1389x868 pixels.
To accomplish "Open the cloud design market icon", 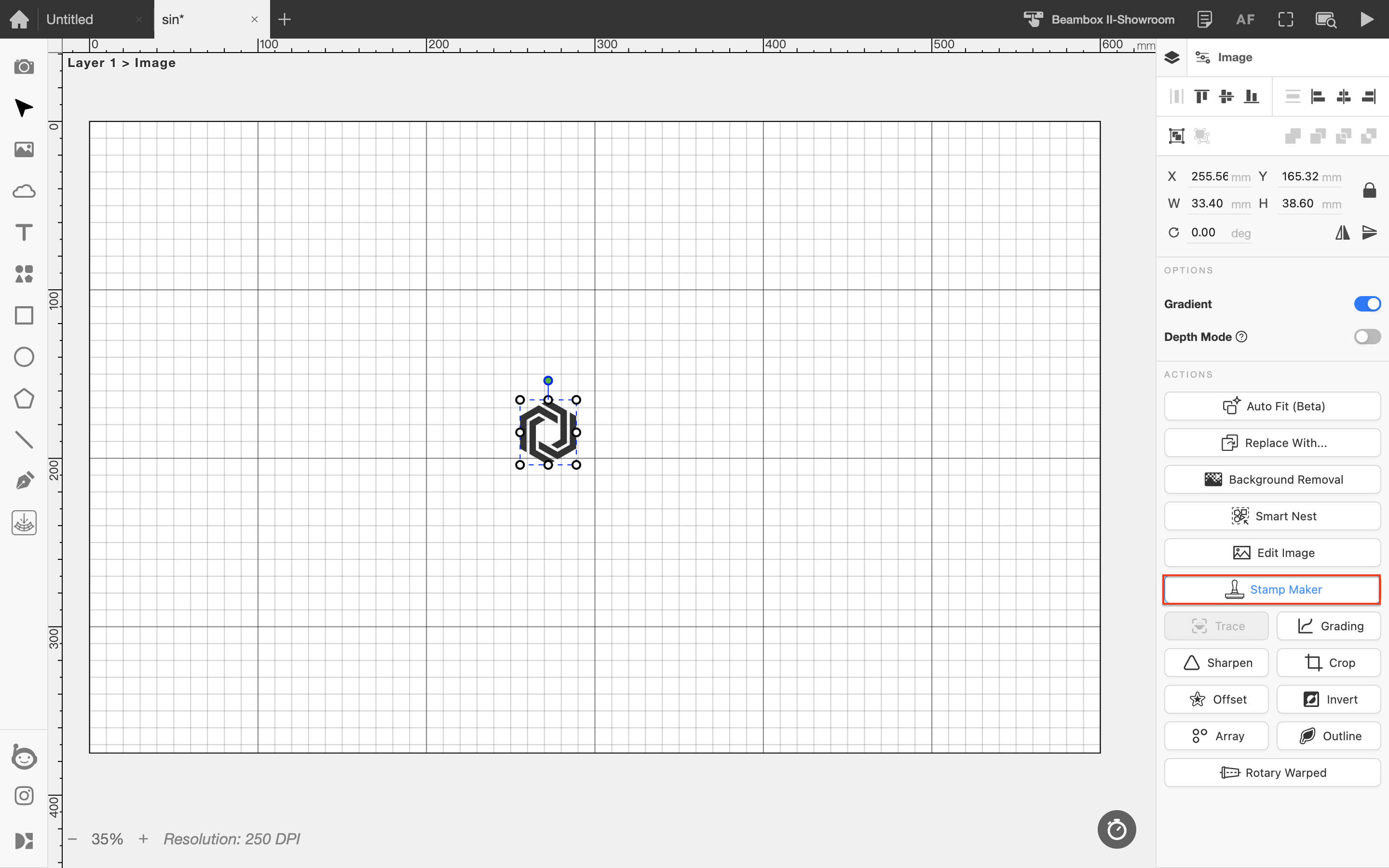I will click(x=24, y=191).
